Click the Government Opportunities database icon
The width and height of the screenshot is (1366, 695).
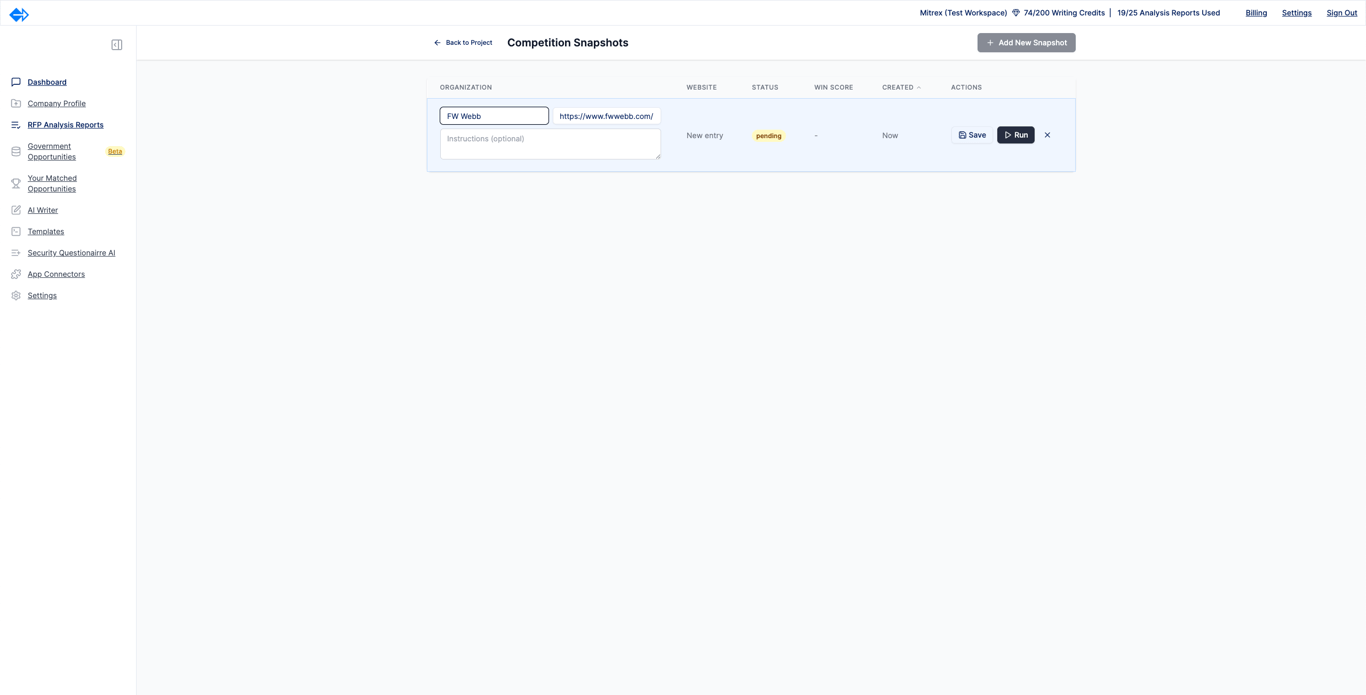[x=16, y=152]
